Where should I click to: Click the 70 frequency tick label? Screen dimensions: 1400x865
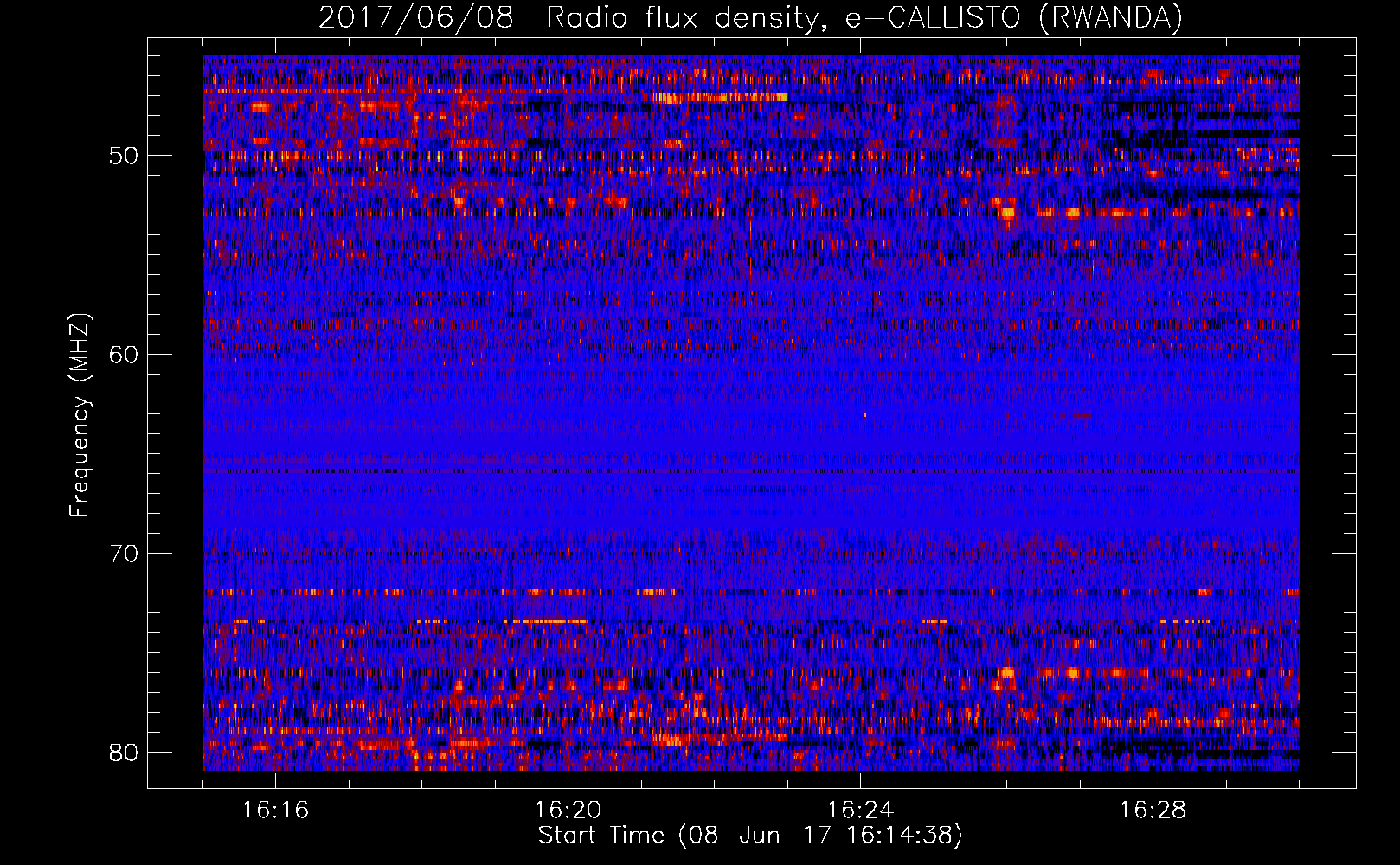pyautogui.click(x=125, y=554)
